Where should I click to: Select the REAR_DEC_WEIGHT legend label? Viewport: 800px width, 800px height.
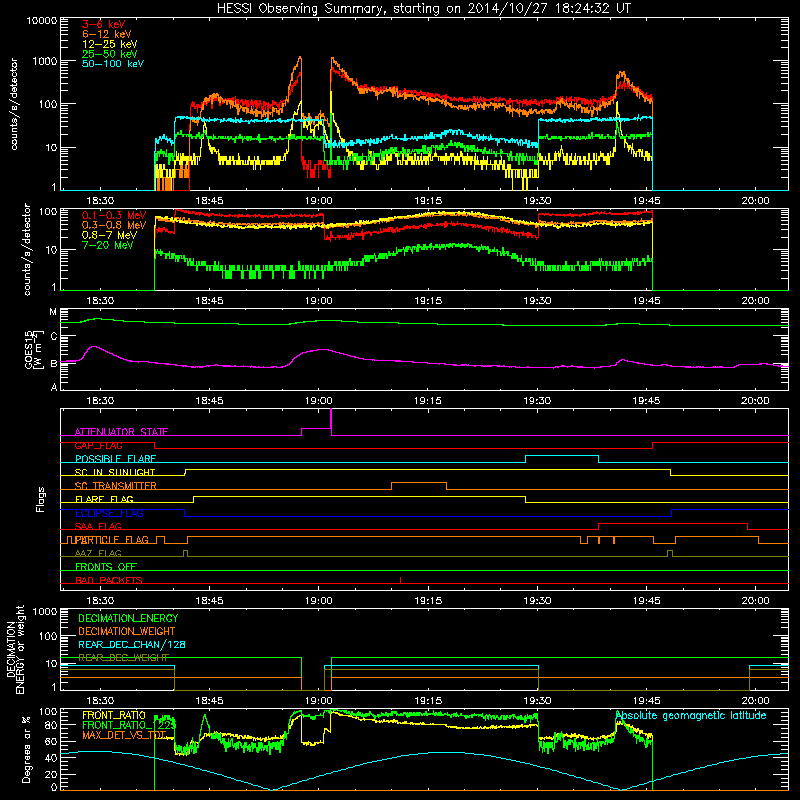pyautogui.click(x=123, y=658)
